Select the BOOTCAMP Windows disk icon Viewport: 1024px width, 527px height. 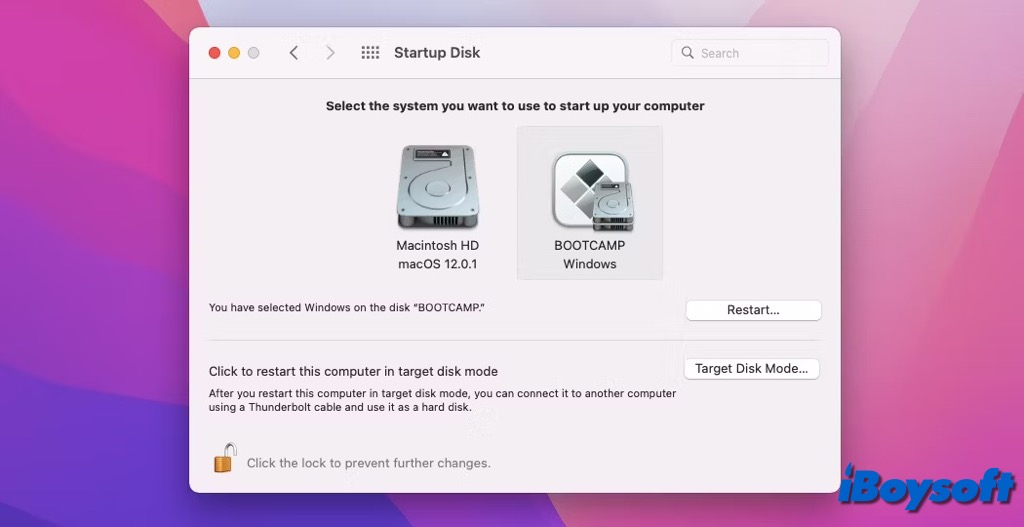(x=592, y=191)
